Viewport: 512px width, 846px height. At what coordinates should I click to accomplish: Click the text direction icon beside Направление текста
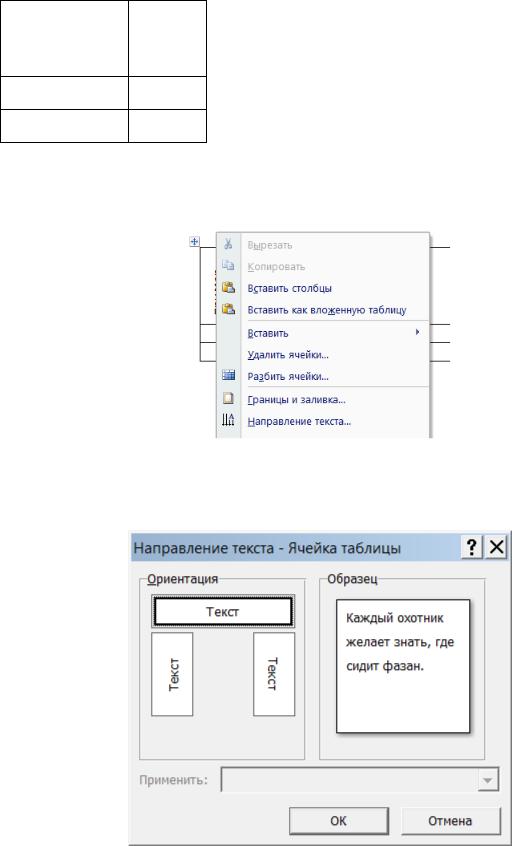coord(228,421)
